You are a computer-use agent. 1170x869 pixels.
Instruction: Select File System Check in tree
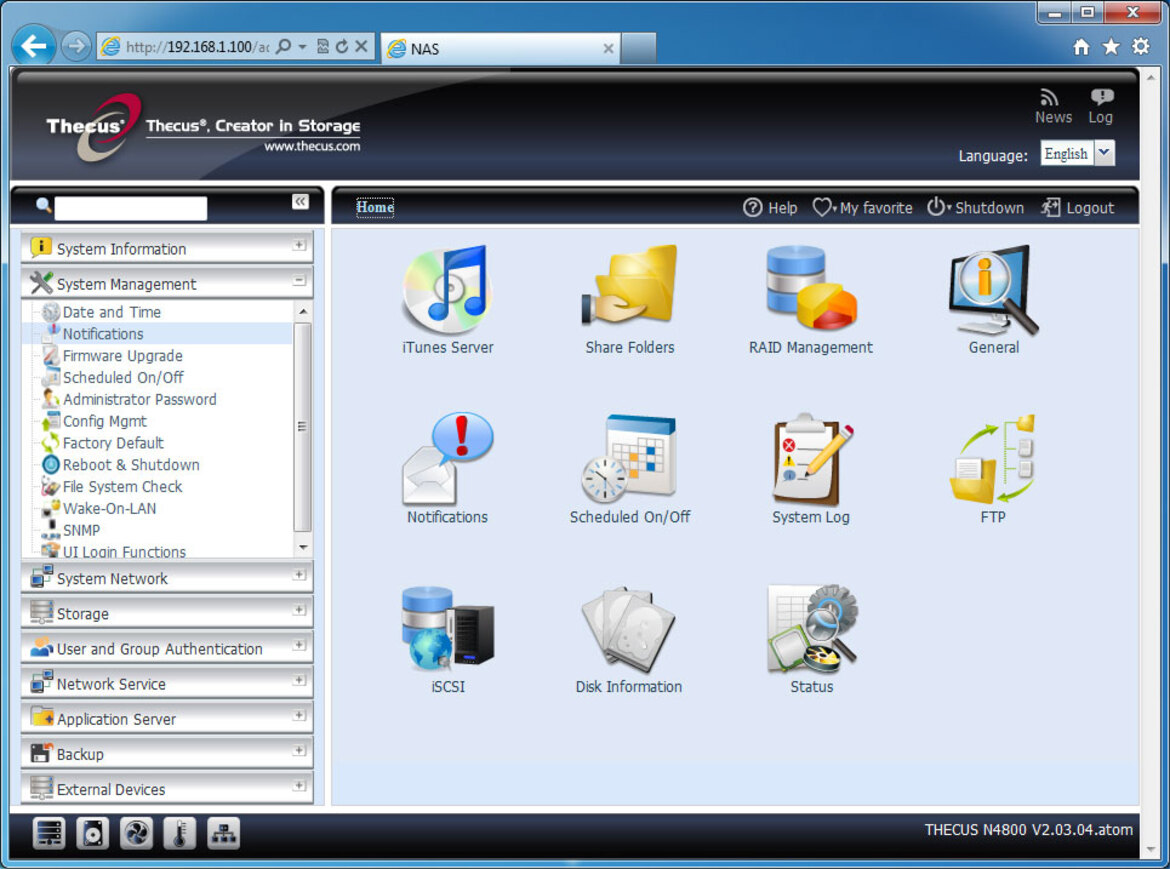click(122, 486)
